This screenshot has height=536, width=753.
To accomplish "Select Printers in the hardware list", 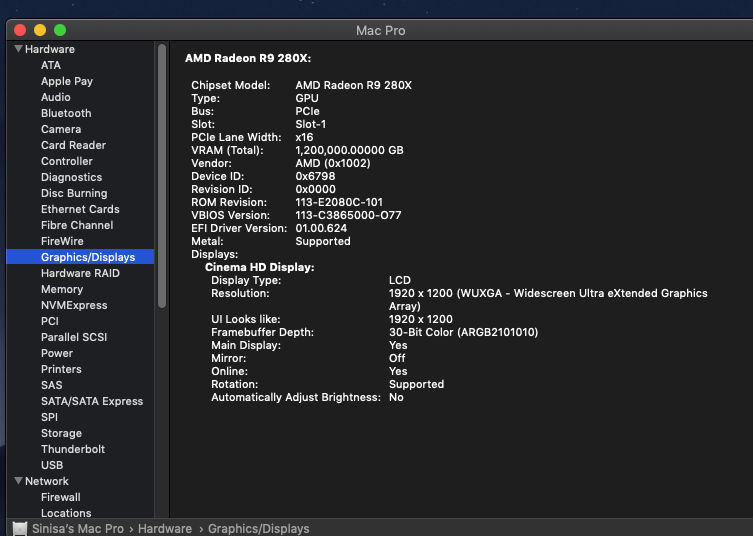I will pyautogui.click(x=61, y=369).
